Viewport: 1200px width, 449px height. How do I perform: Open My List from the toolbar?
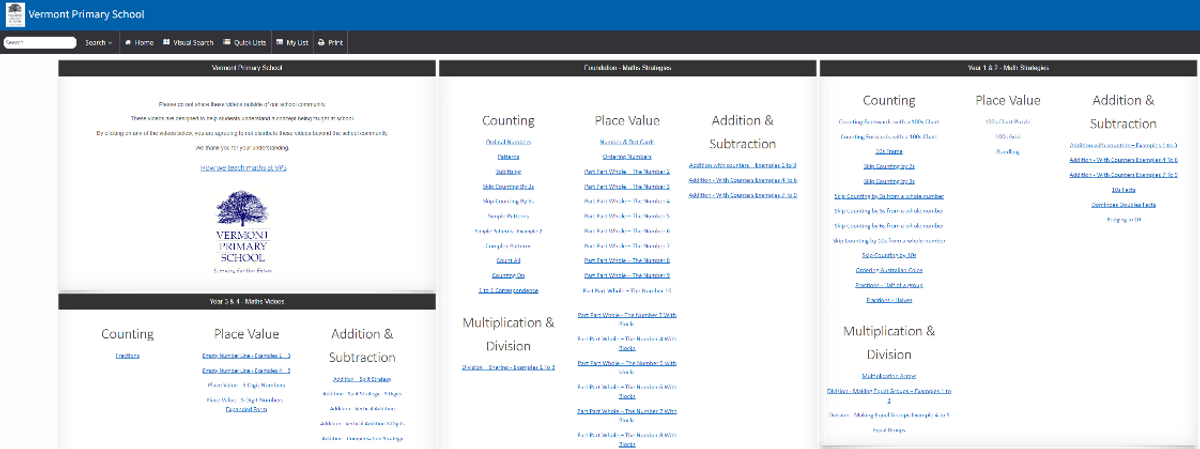[x=292, y=43]
